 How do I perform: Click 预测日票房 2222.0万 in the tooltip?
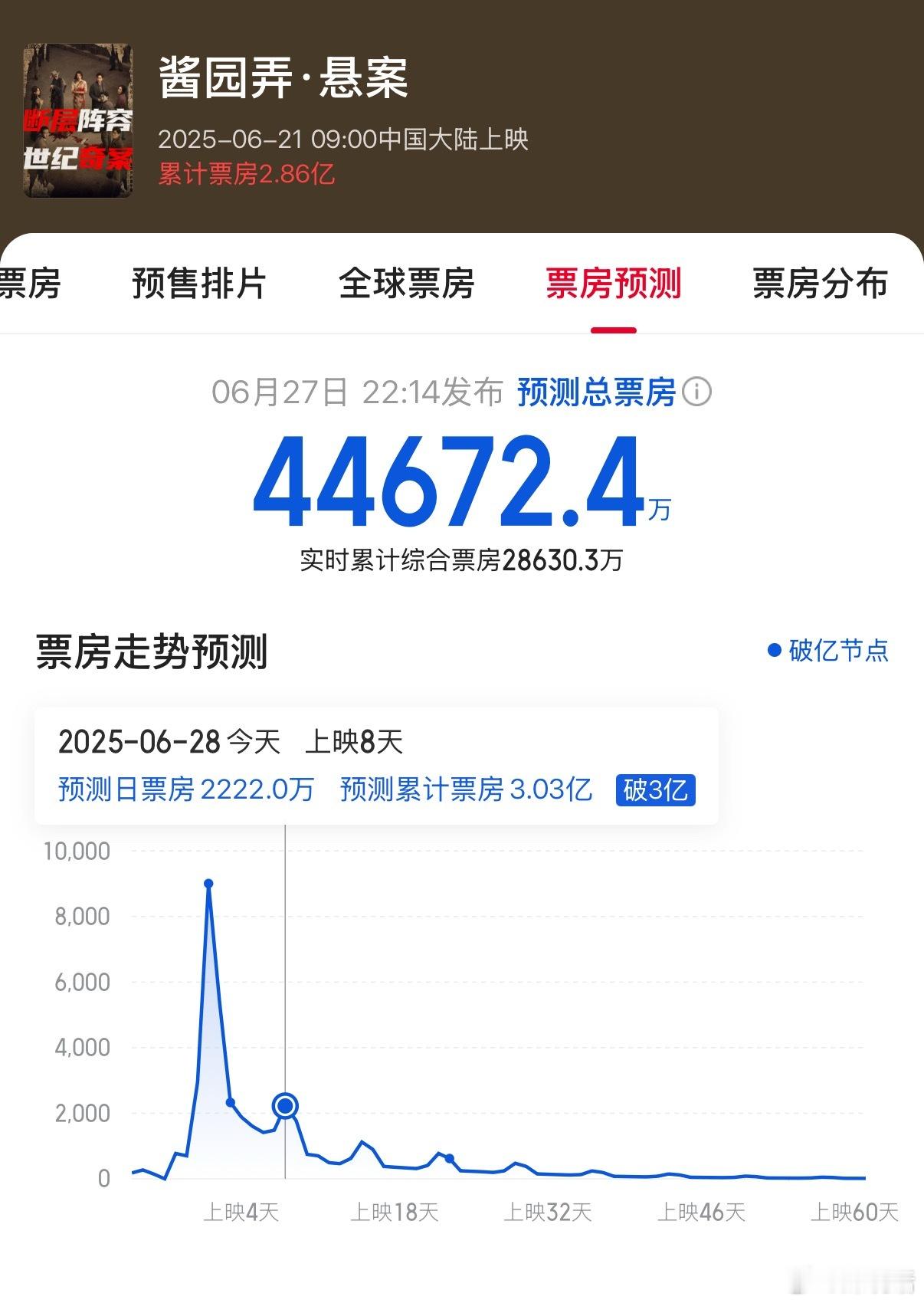(186, 789)
